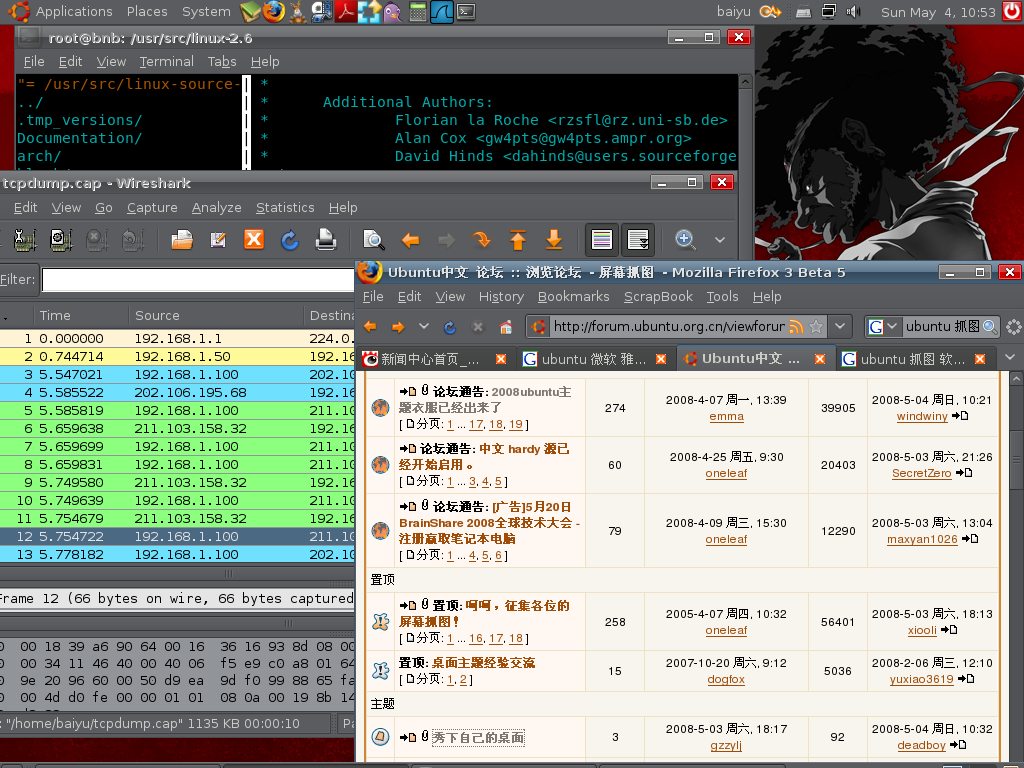The image size is (1024, 768).
Task: Open Applications menu in GNOME panel
Action: coord(73,11)
